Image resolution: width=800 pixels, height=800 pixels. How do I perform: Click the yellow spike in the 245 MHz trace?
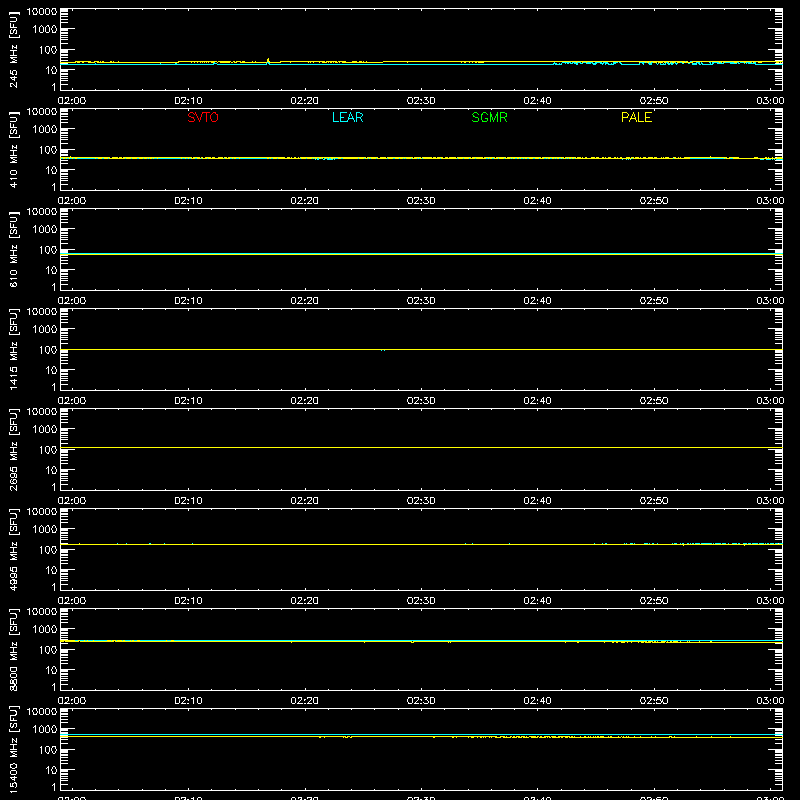tap(268, 61)
